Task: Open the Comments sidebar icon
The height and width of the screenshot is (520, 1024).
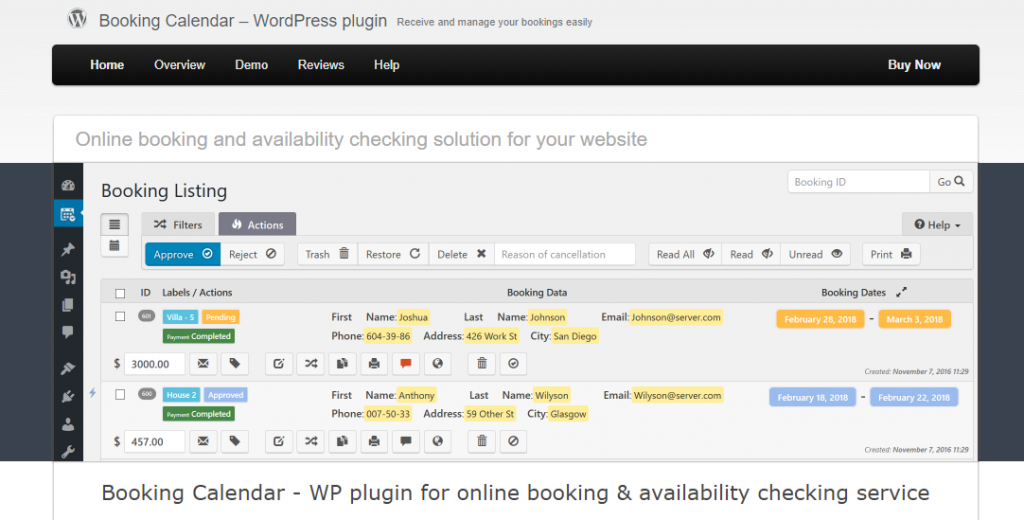Action: pos(68,332)
